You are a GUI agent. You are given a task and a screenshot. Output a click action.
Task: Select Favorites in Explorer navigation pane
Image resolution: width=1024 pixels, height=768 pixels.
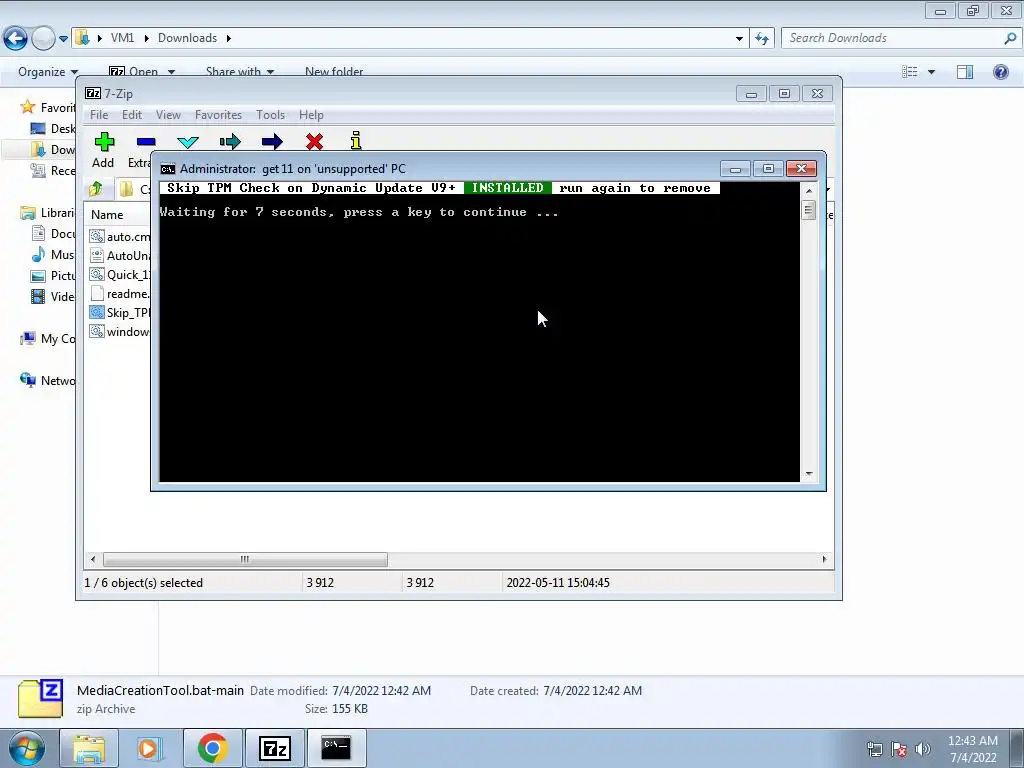tap(48, 107)
